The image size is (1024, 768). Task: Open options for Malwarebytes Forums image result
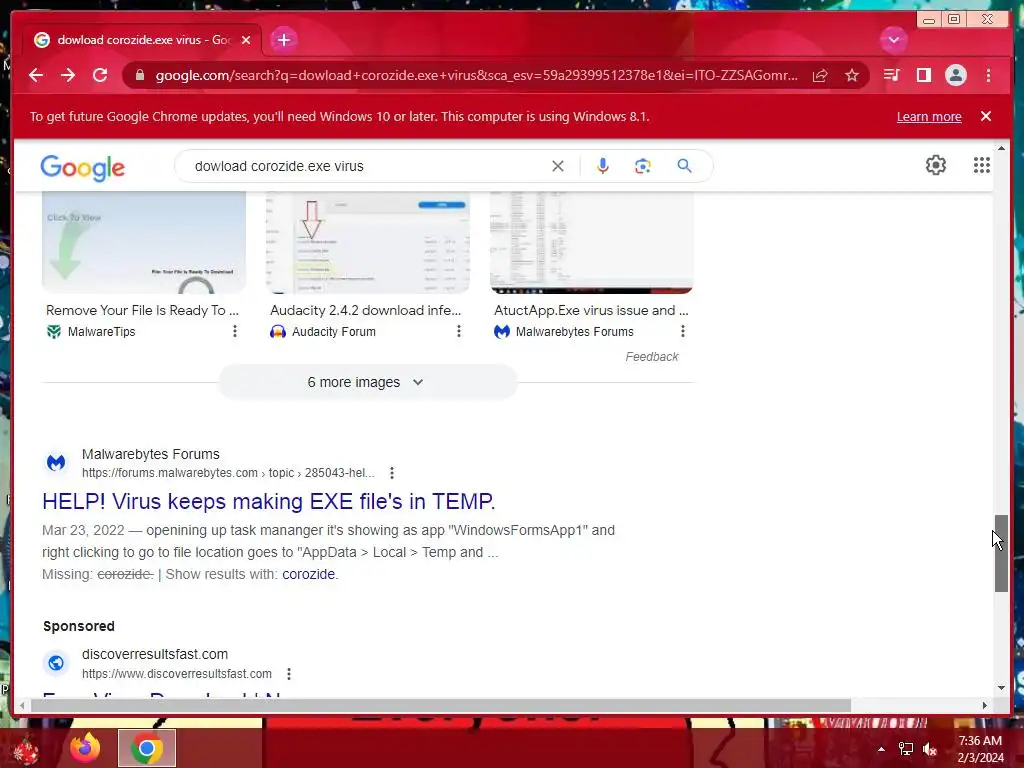682,331
